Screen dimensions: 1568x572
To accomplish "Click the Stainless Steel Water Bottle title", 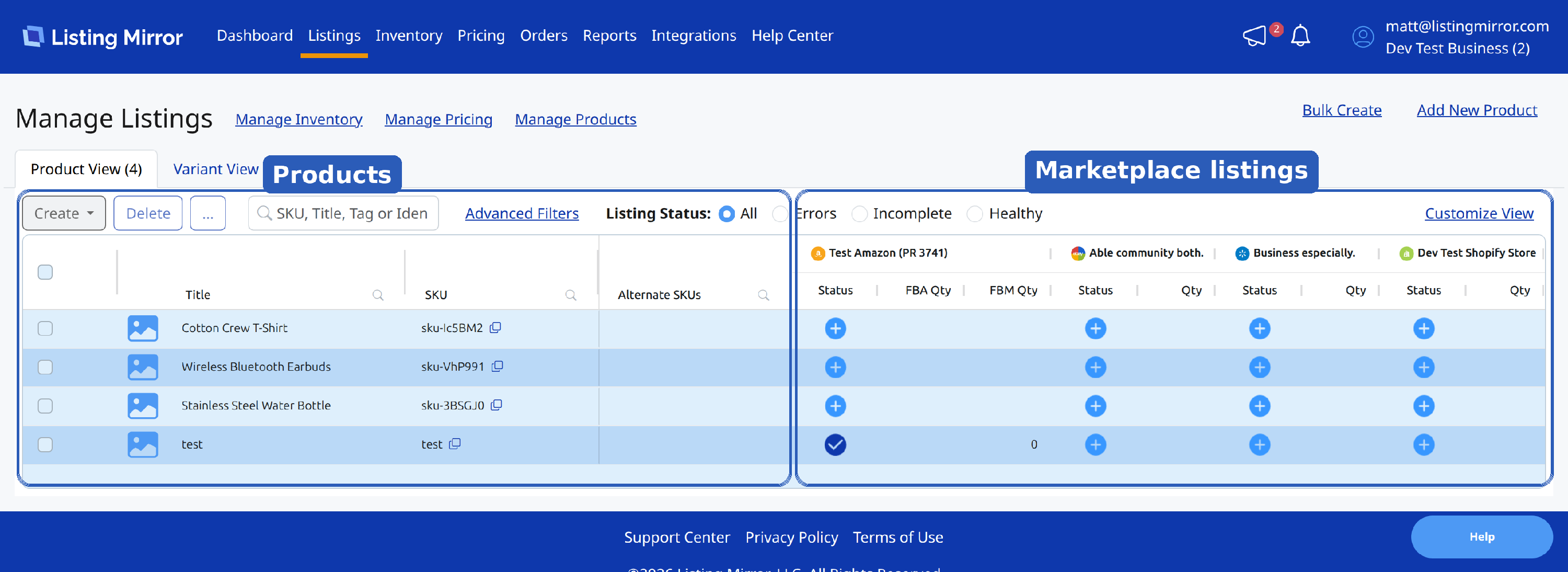I will 256,406.
